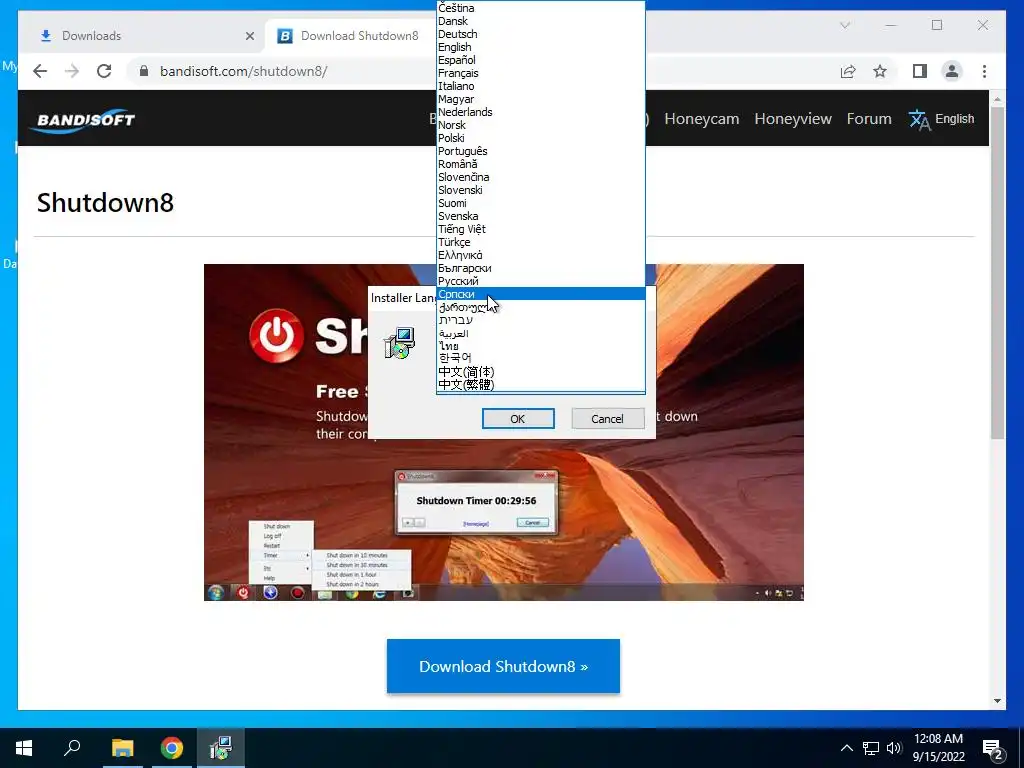The height and width of the screenshot is (768, 1024).
Task: Pick Suomi language option
Action: pyautogui.click(x=541, y=203)
